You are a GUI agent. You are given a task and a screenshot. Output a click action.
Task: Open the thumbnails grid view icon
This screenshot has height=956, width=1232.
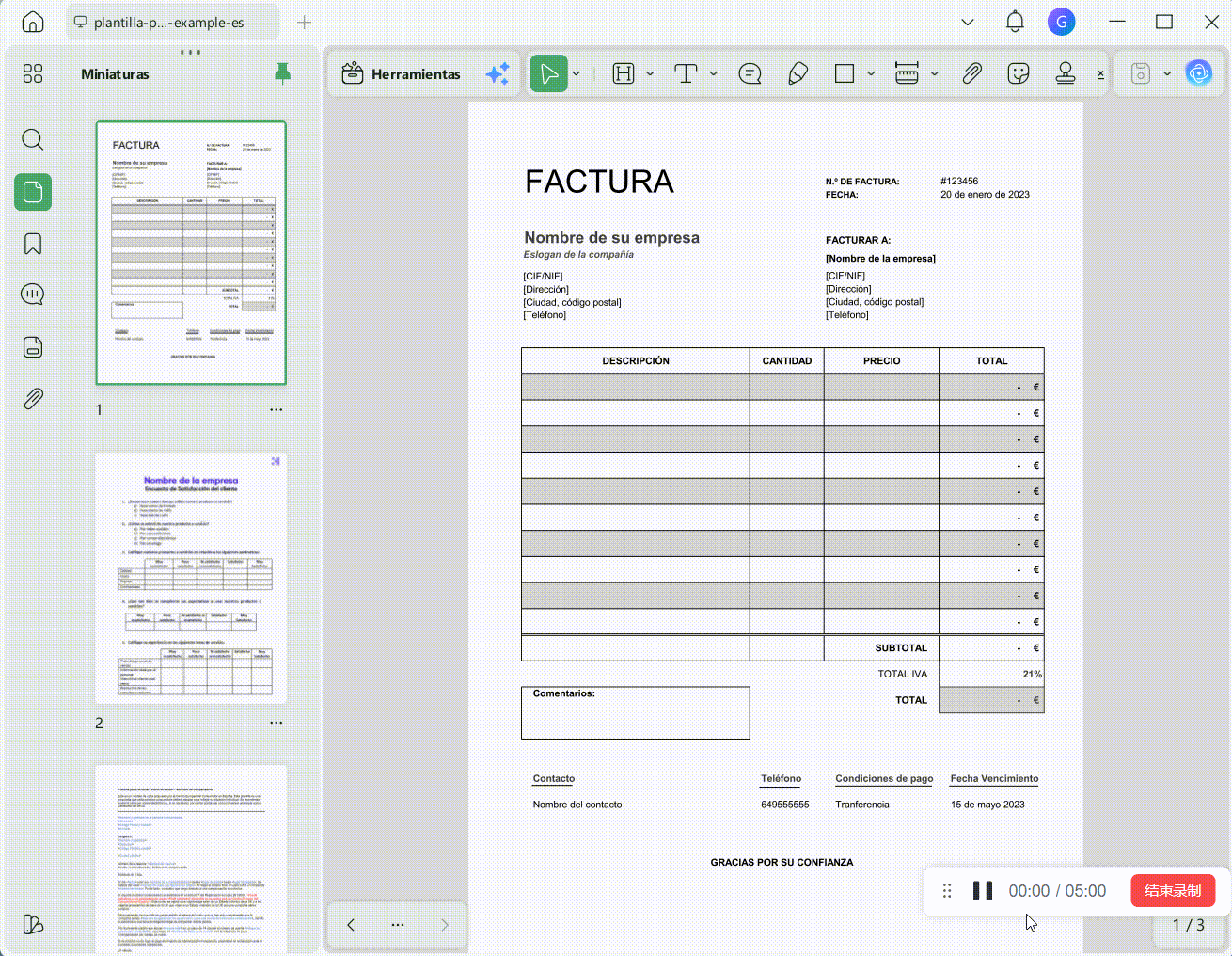click(x=33, y=73)
